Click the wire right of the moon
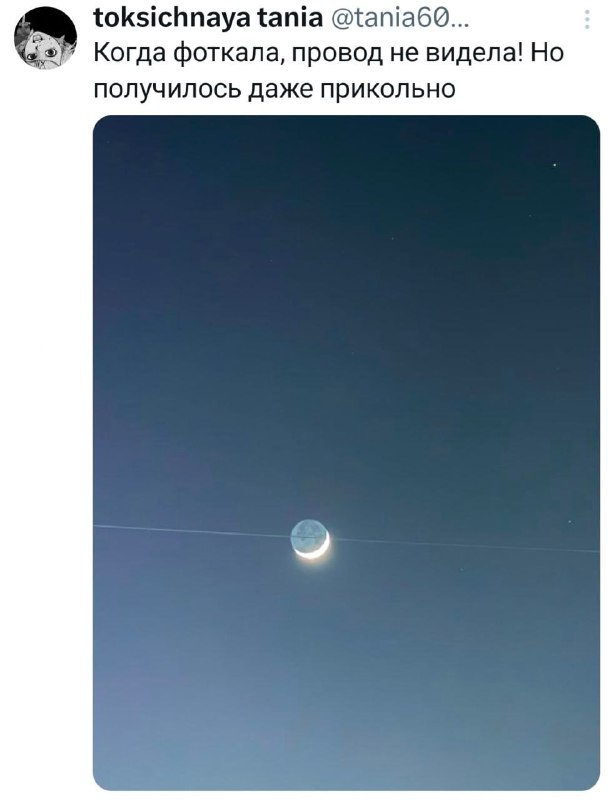The image size is (611, 800). coord(460,545)
